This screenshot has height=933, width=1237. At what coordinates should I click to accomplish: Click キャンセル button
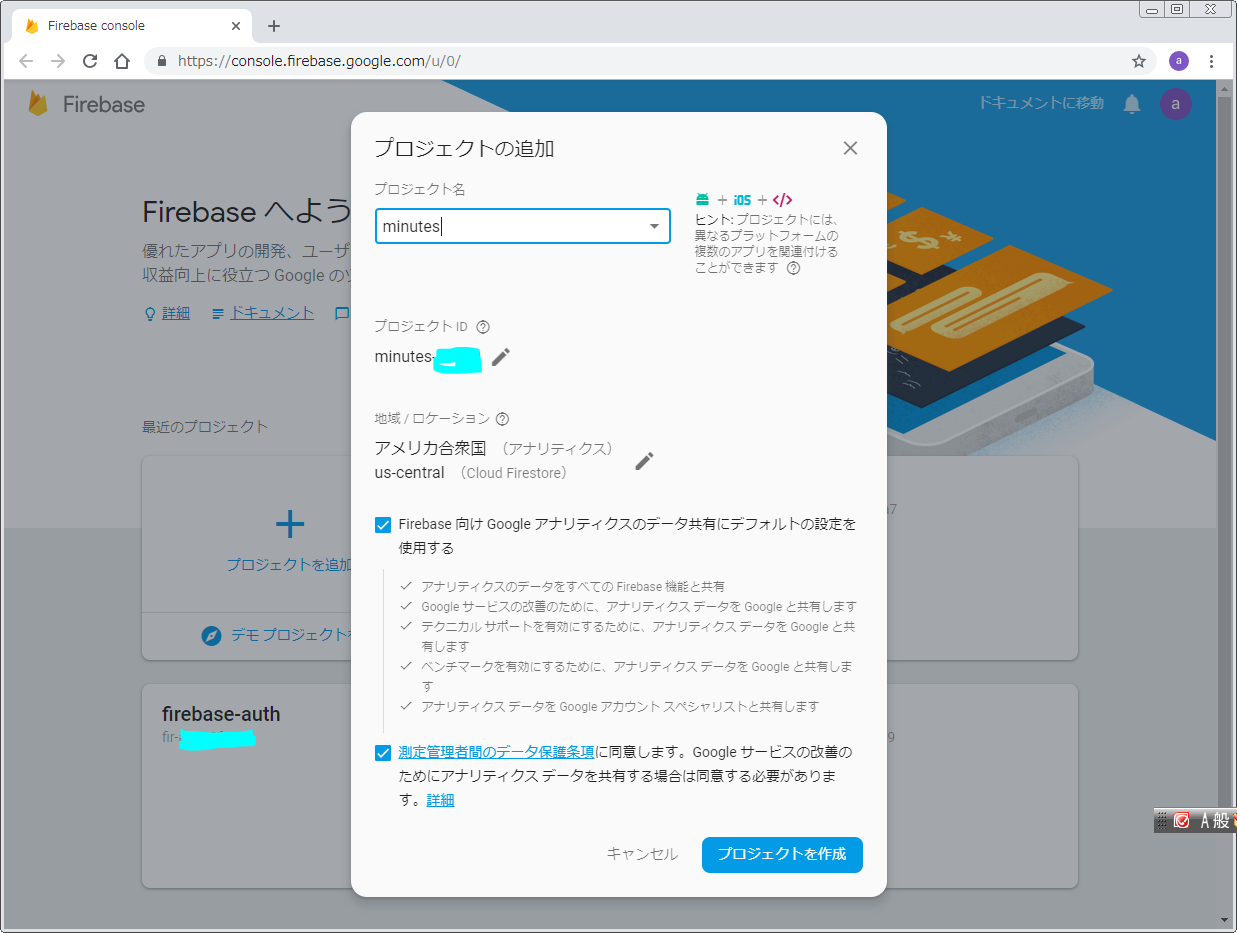(x=642, y=854)
